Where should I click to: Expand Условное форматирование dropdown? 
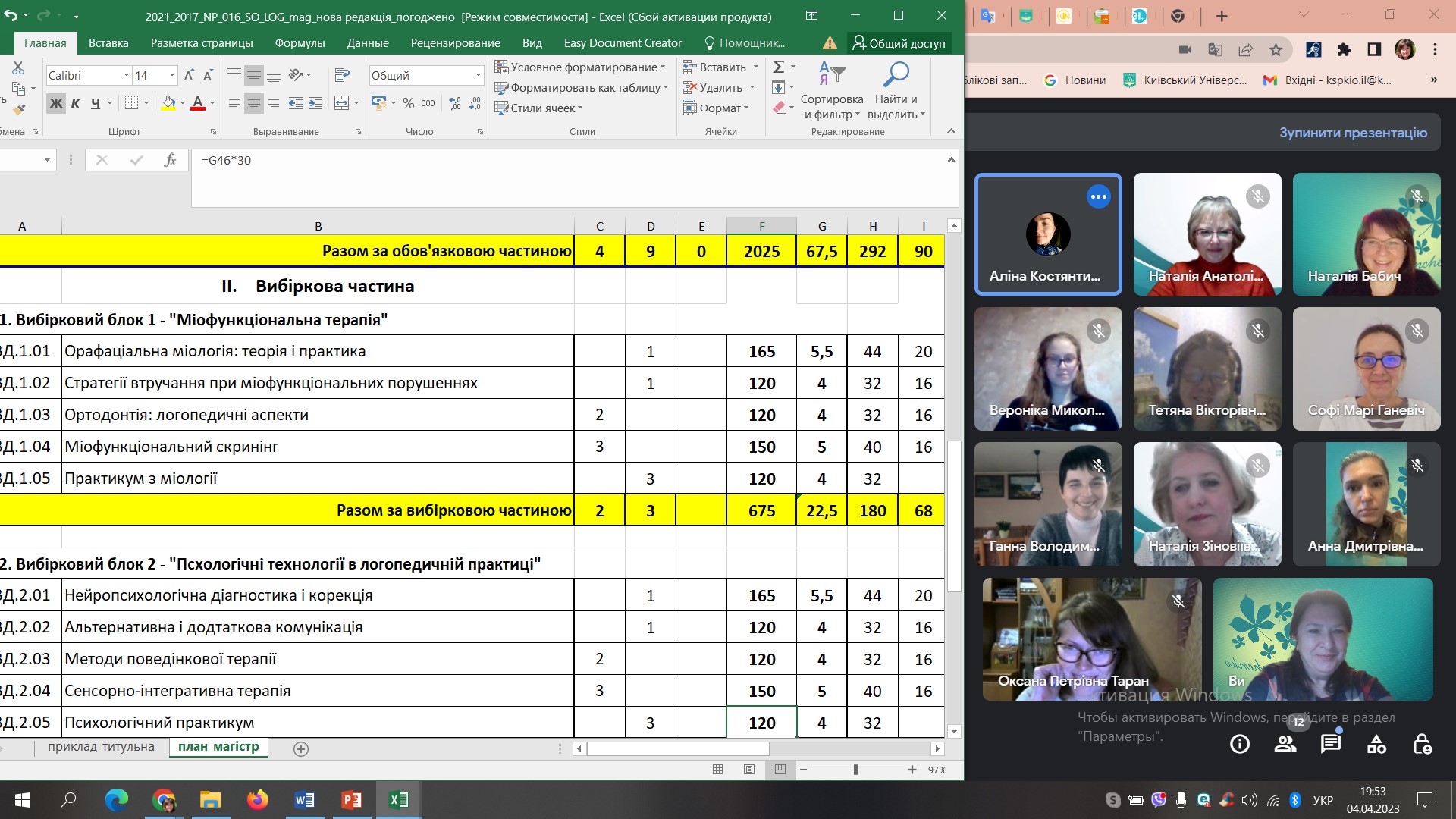click(579, 67)
